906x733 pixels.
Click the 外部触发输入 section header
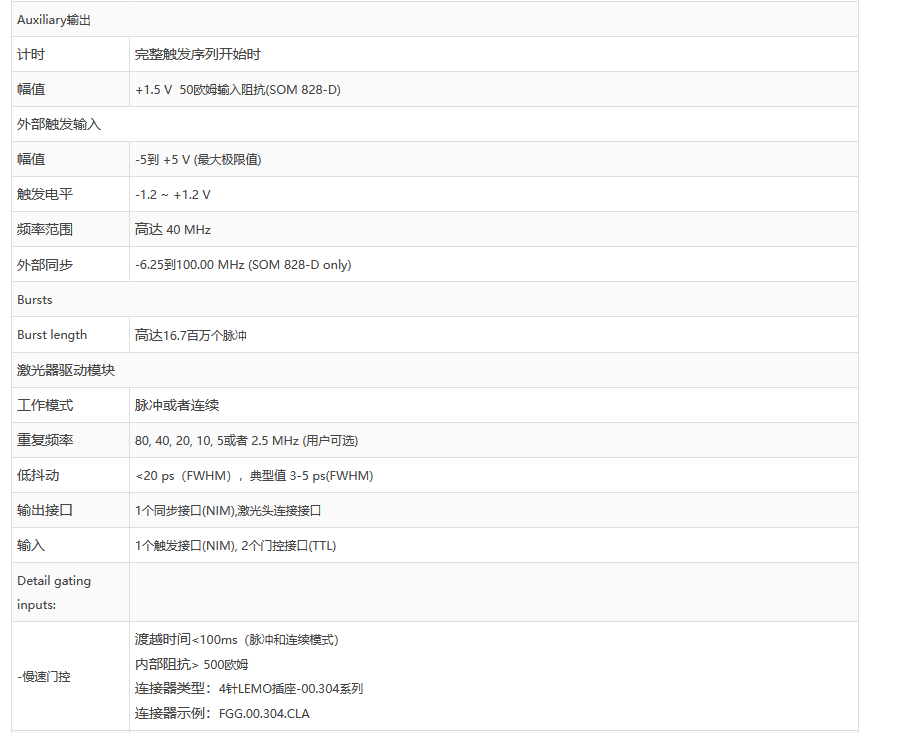click(59, 125)
